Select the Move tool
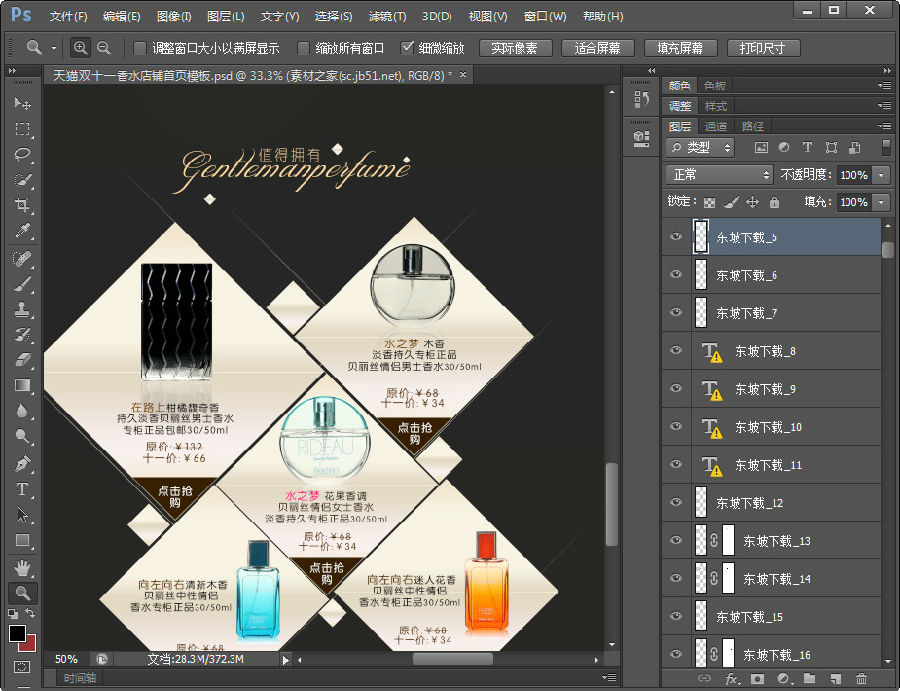900x691 pixels. pyautogui.click(x=22, y=103)
